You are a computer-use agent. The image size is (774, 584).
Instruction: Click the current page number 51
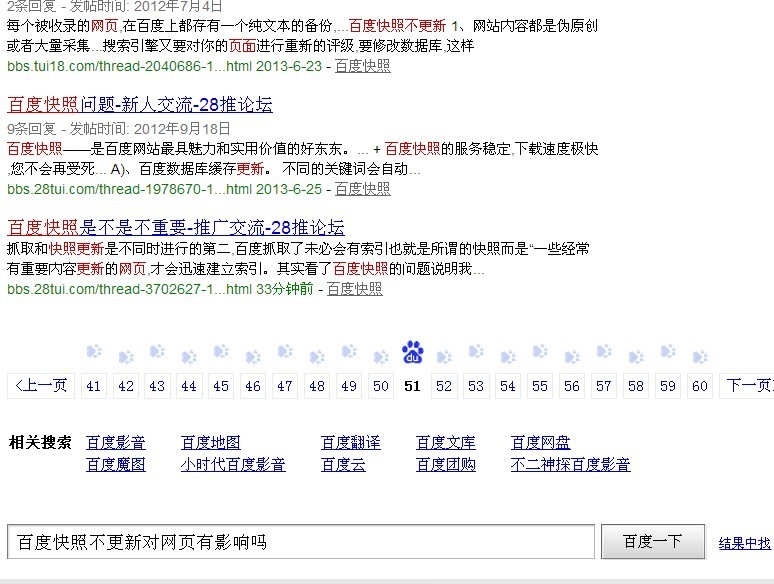412,386
